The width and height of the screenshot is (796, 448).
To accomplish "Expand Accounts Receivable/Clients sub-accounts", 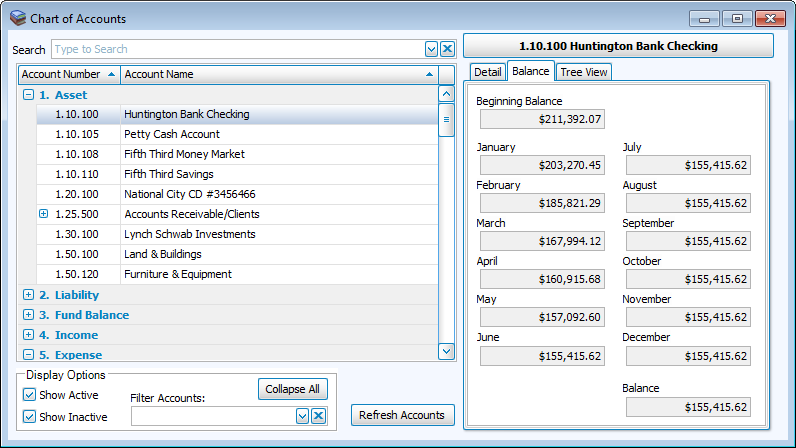I will click(x=43, y=214).
